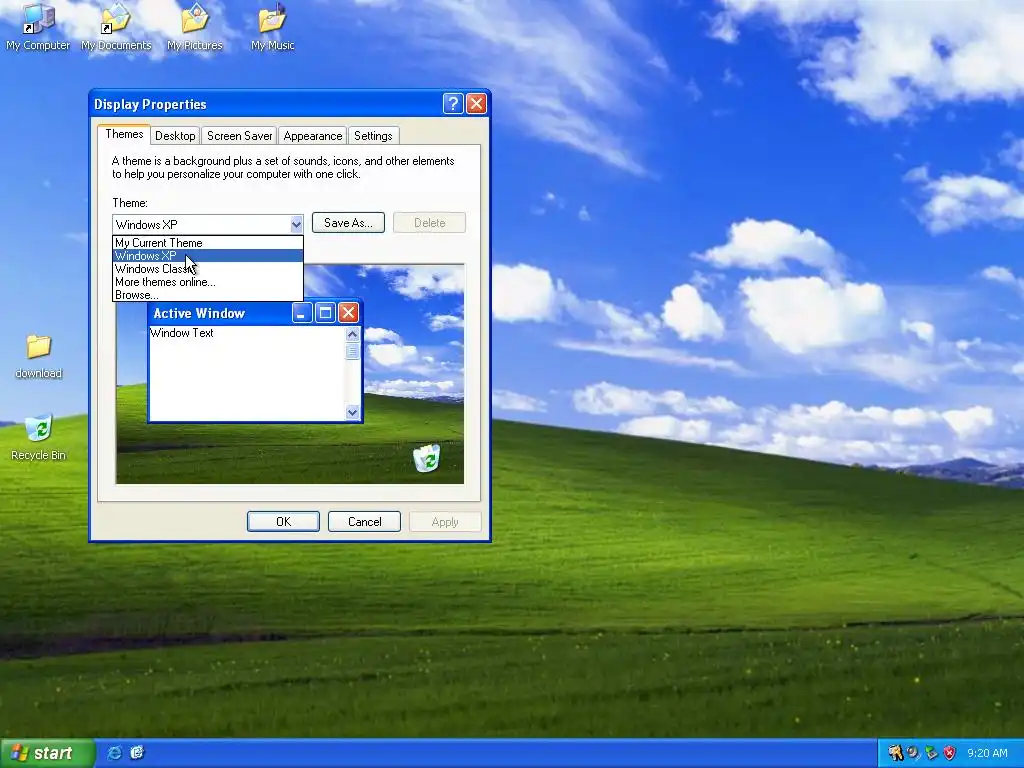
Task: Choose Windows XP in the theme list
Action: click(208, 255)
